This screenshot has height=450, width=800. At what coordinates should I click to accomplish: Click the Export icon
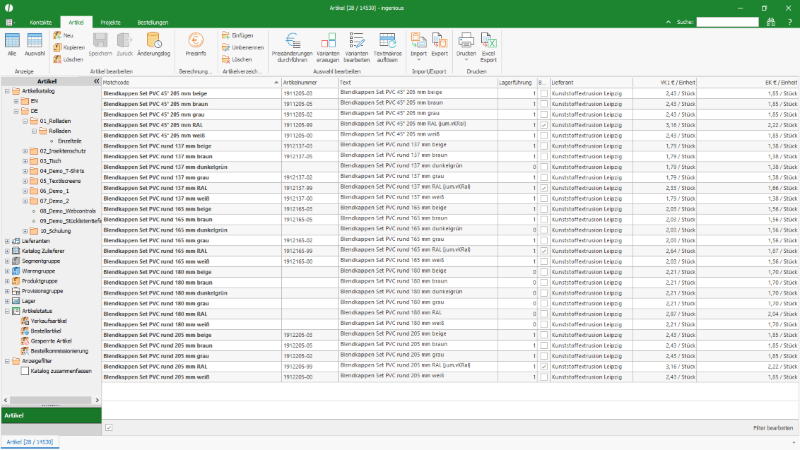pos(439,44)
